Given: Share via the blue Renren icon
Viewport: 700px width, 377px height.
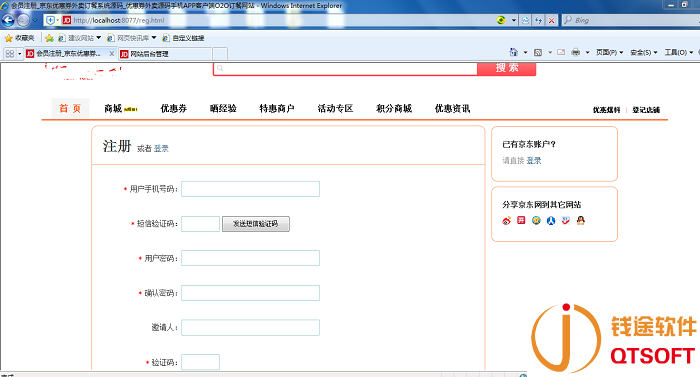Looking at the screenshot, I should 551,220.
